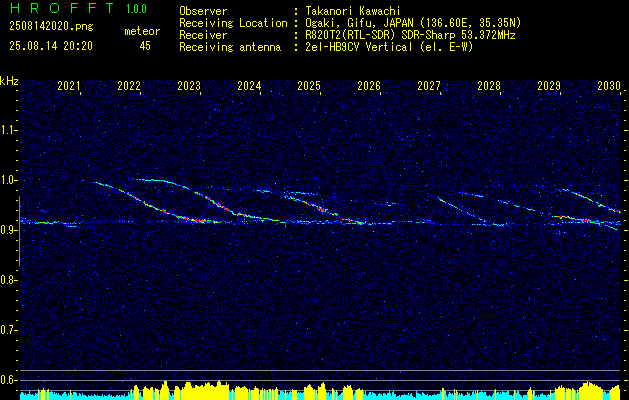Viewport: 629px width, 400px height.
Task: Click the Receiver field label
Action: point(203,35)
